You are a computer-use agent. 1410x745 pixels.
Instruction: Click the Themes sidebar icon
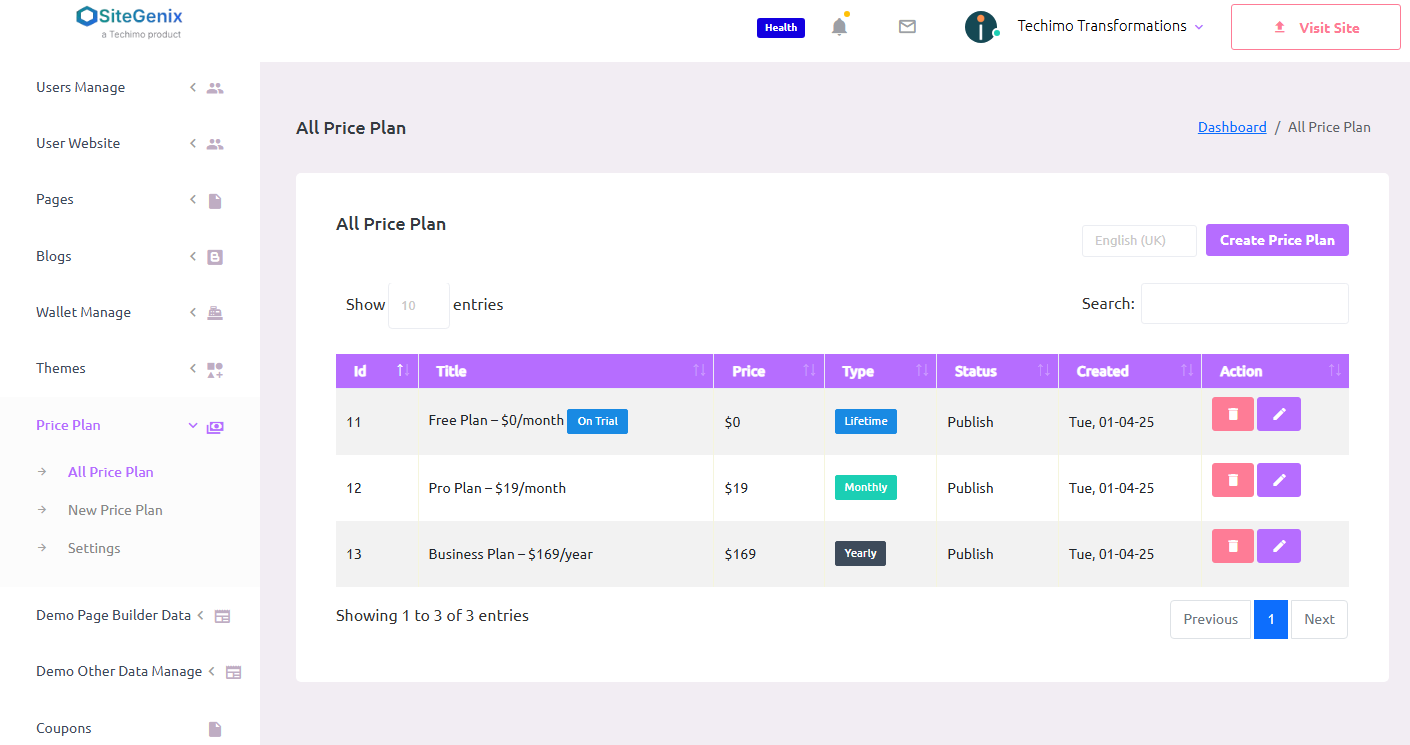coord(215,369)
